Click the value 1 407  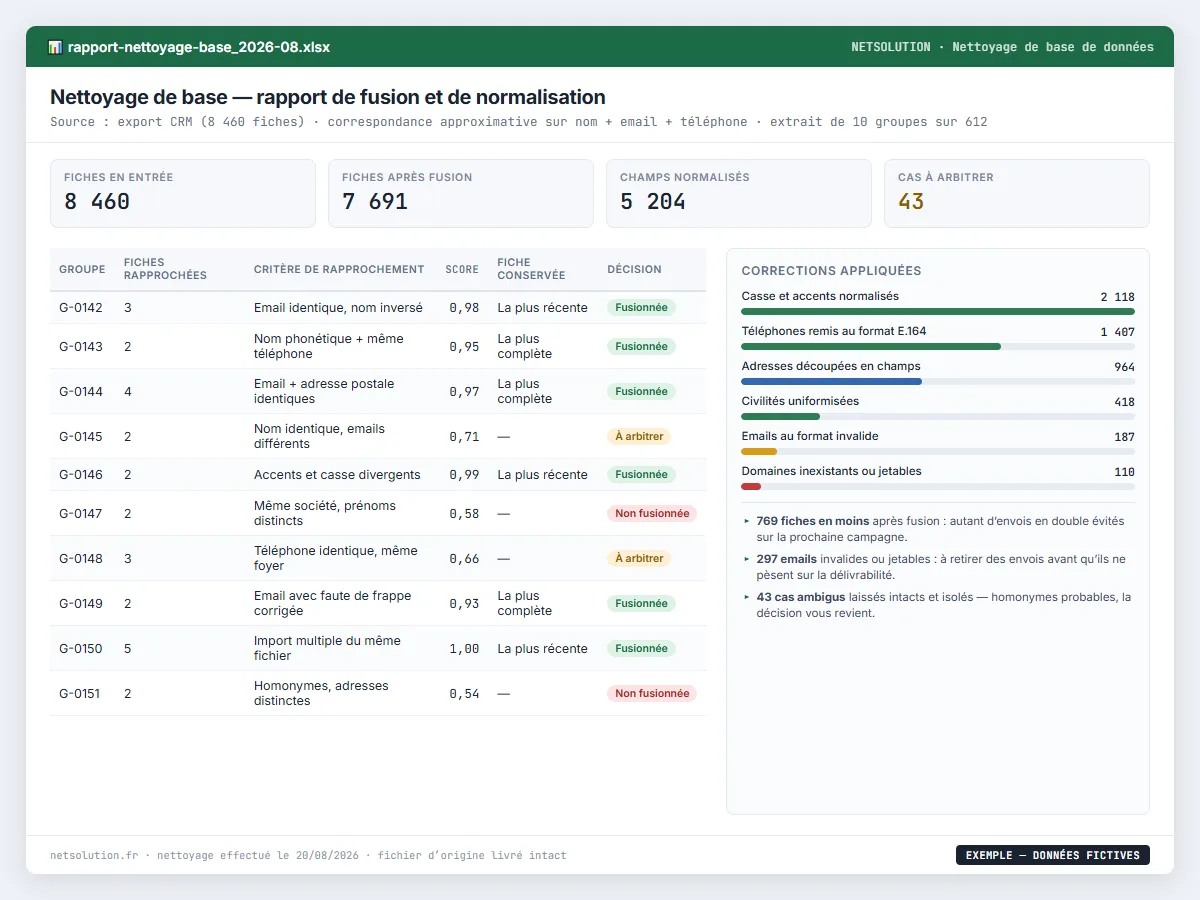(1117, 332)
